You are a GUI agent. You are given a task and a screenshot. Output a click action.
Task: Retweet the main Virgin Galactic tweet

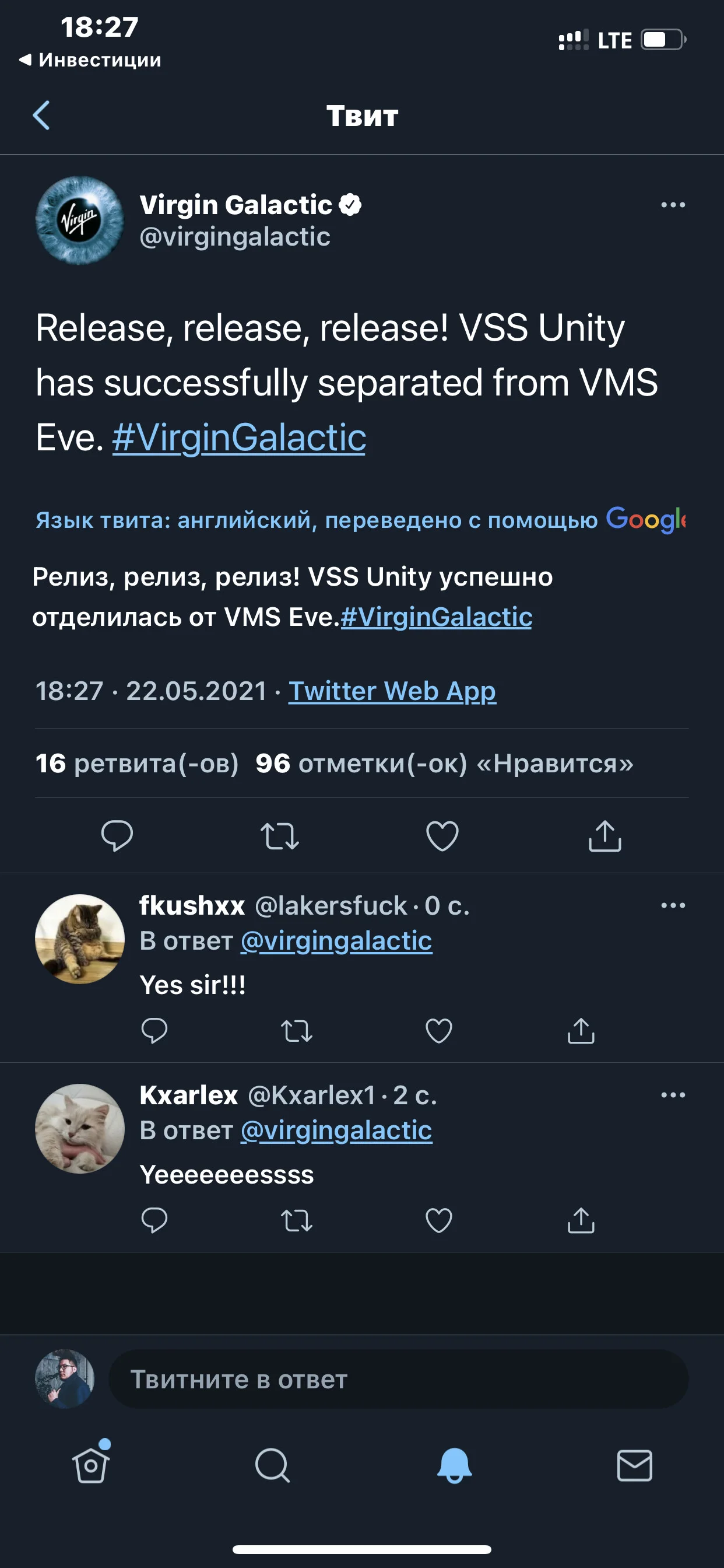[280, 836]
